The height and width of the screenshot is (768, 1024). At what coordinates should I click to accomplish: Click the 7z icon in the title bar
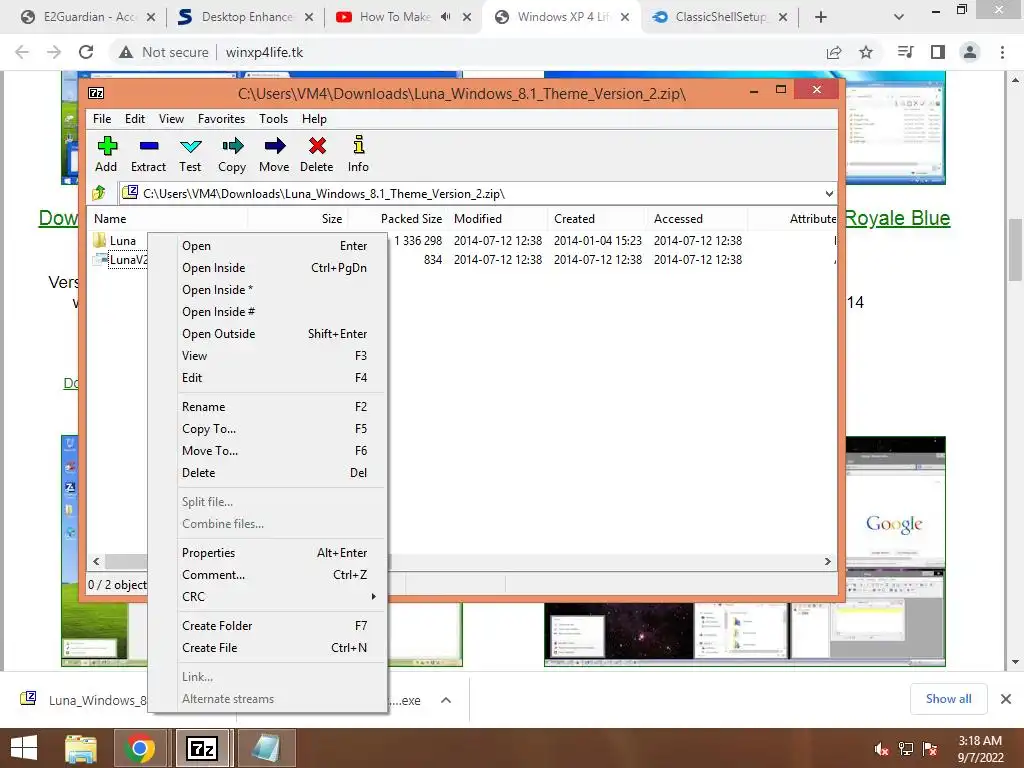96,93
